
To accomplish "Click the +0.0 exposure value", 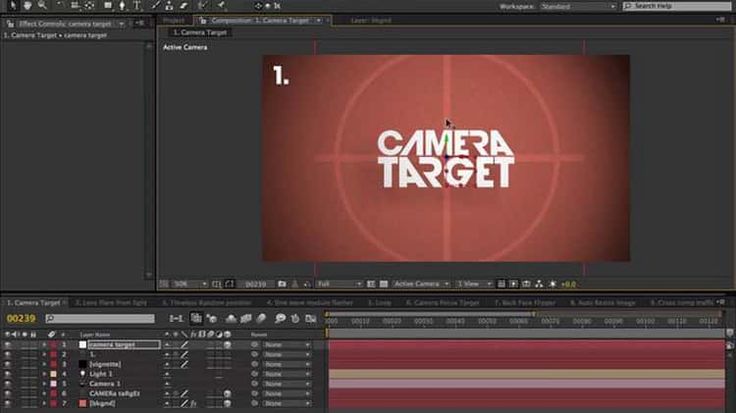I will (568, 284).
